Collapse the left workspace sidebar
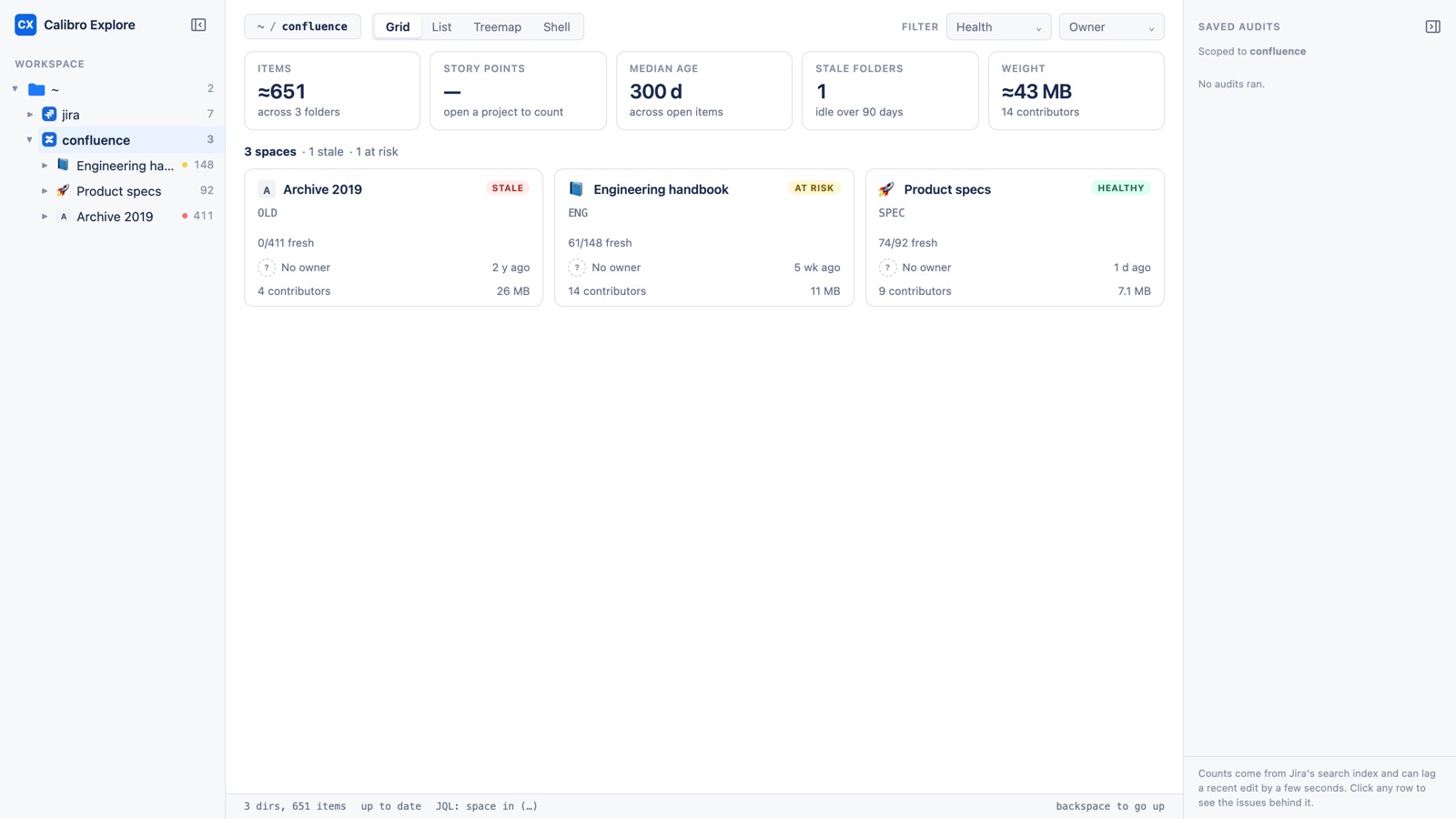1456x819 pixels. point(198,25)
